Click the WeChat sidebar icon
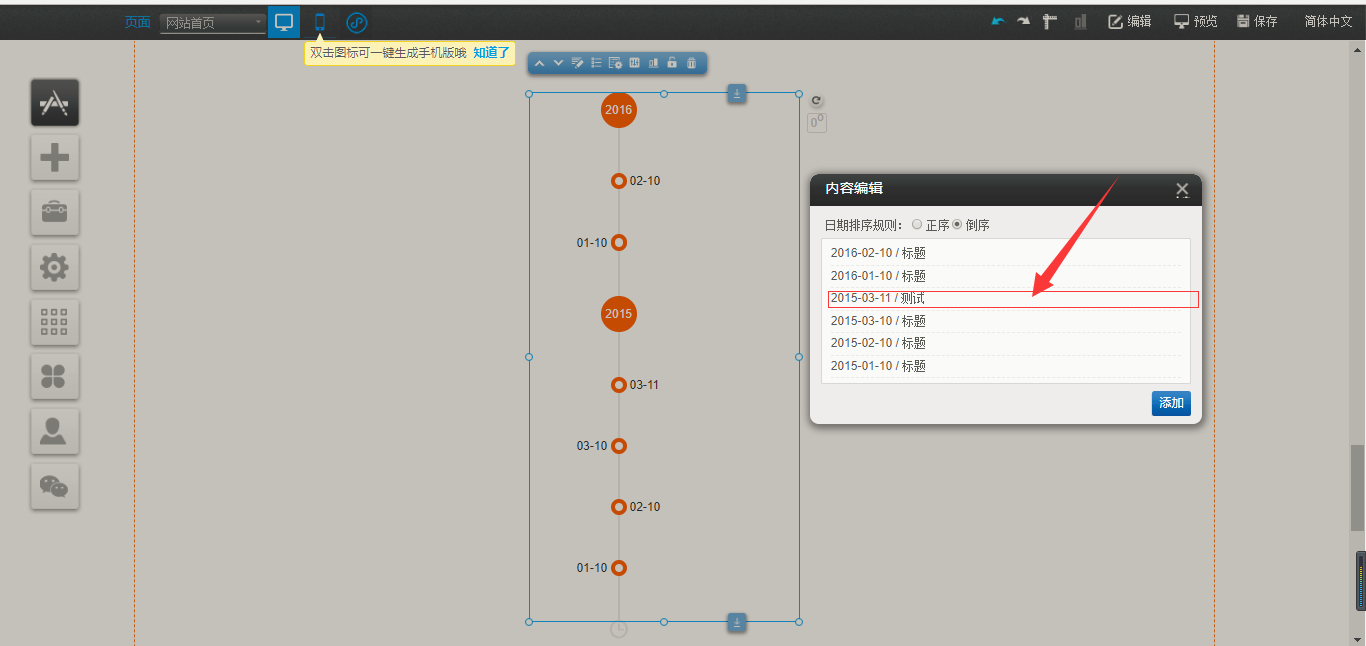The height and width of the screenshot is (646, 1366). click(x=55, y=486)
